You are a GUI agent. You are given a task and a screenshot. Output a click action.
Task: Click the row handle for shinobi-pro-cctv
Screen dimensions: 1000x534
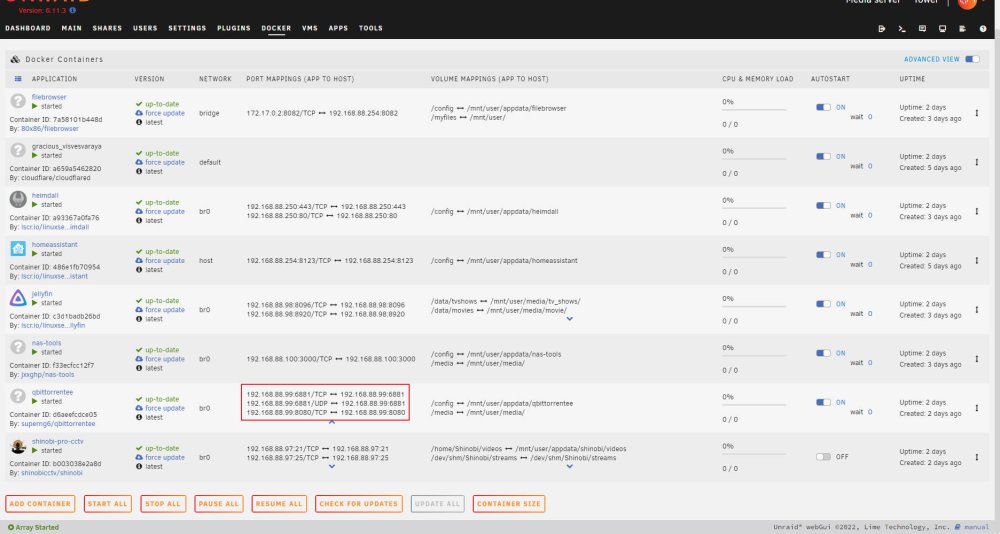(976, 457)
